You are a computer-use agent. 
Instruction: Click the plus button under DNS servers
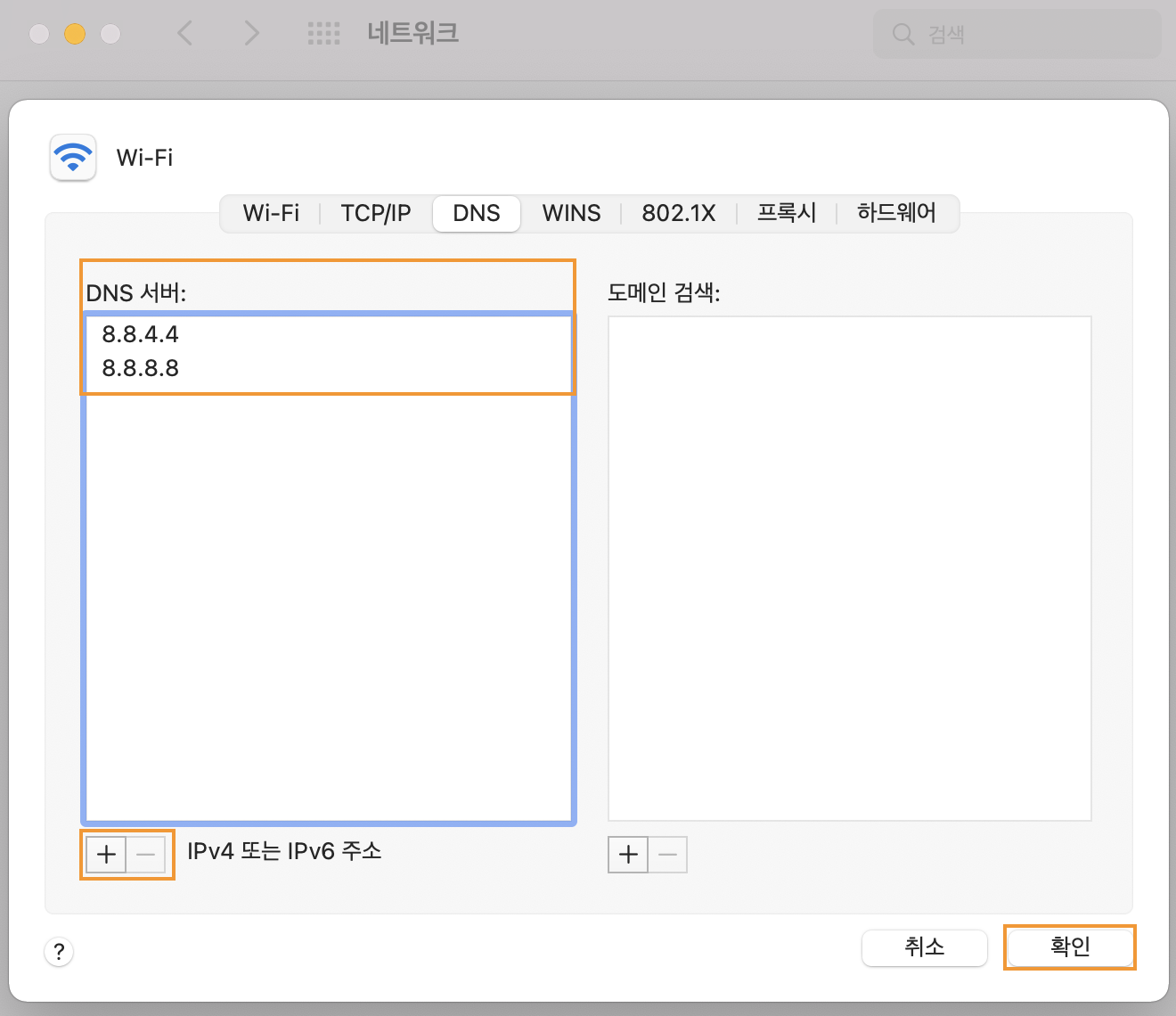pyautogui.click(x=106, y=855)
